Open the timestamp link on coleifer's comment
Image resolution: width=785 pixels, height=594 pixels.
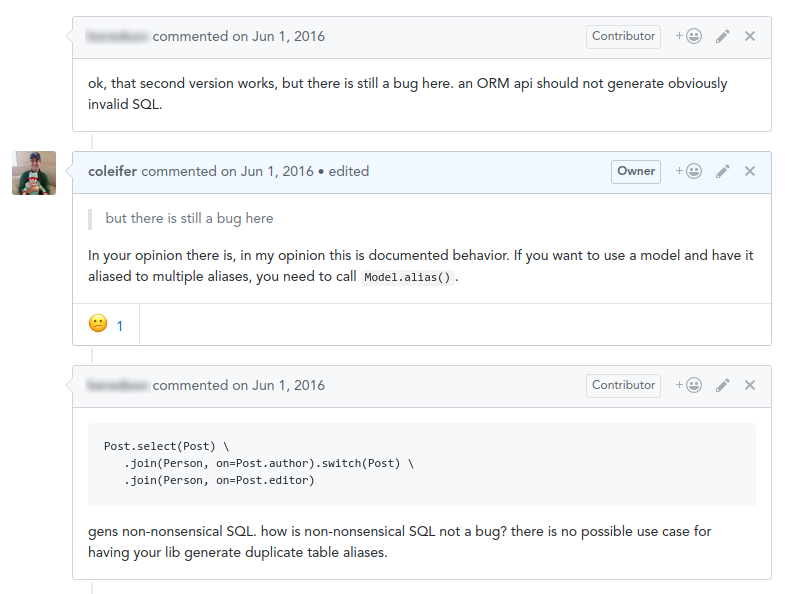[277, 171]
